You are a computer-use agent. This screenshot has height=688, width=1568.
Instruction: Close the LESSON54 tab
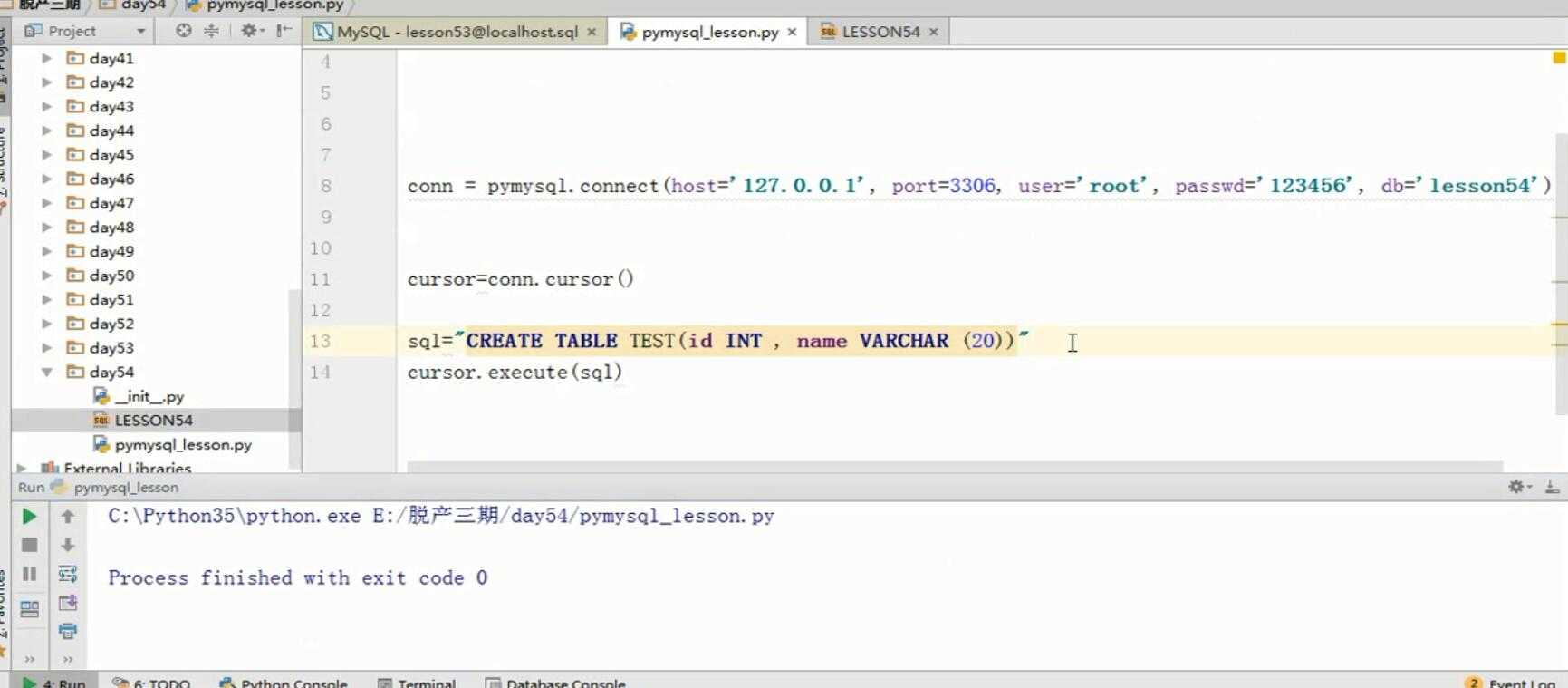coord(933,32)
